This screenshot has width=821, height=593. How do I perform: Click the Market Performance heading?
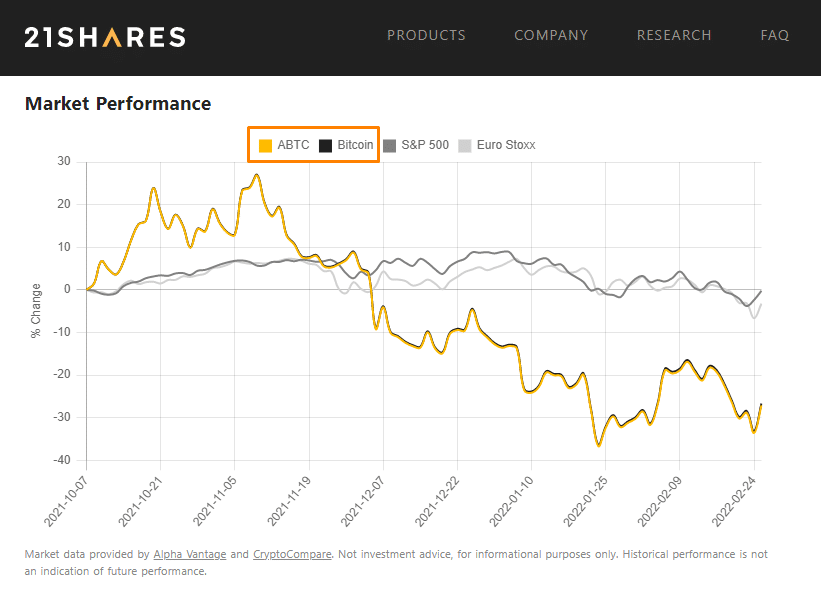(x=118, y=104)
